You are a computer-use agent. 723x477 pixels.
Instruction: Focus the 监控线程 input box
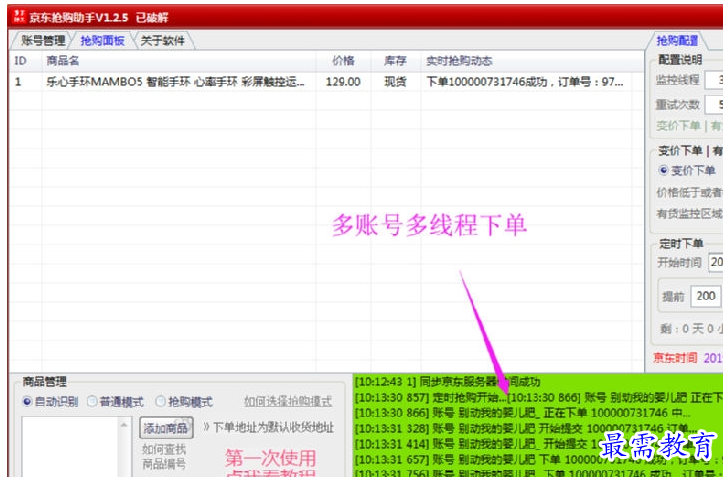(714, 80)
